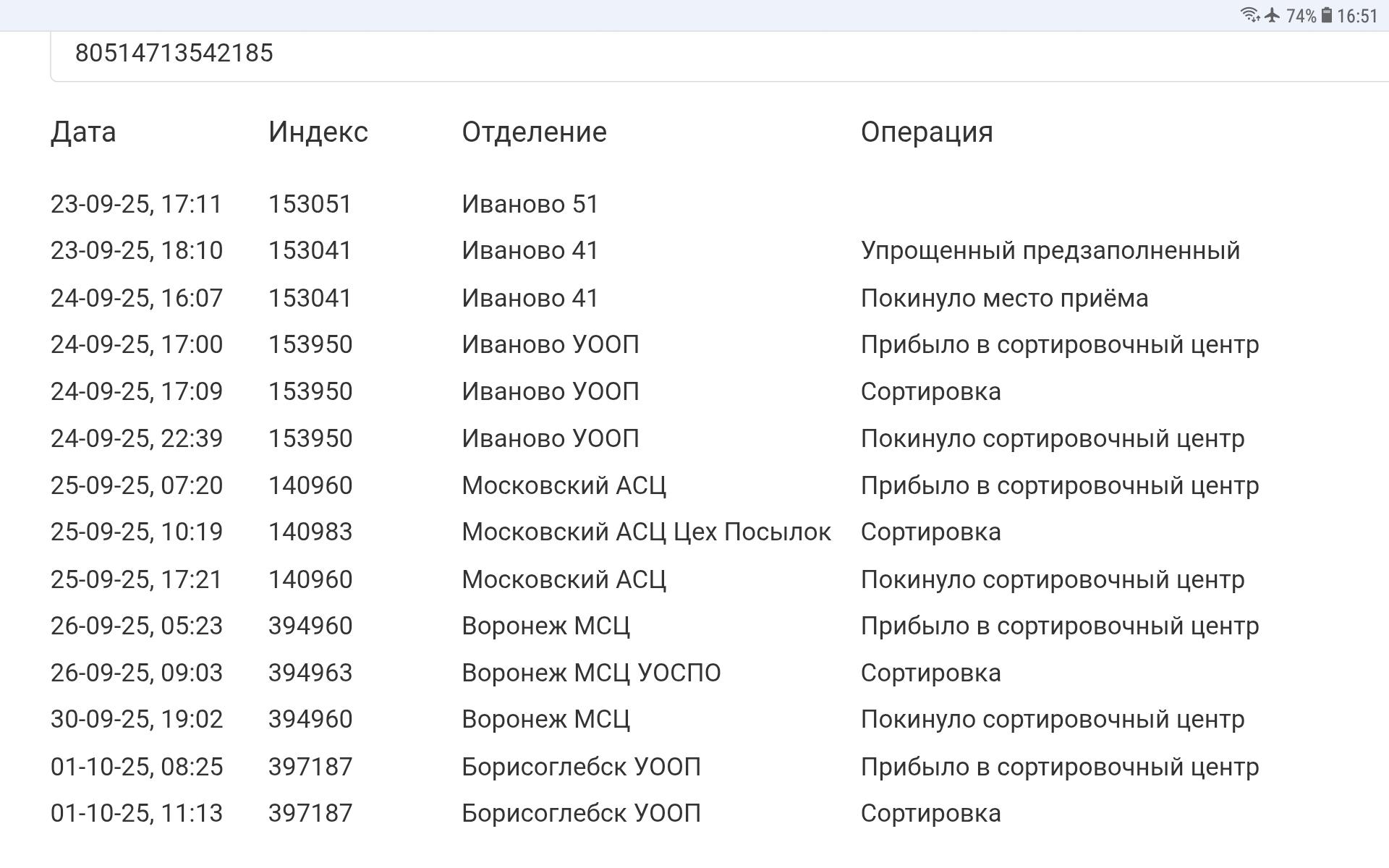Click the Покинуло место приёма operation
This screenshot has width=1389, height=868.
pyautogui.click(x=1004, y=299)
